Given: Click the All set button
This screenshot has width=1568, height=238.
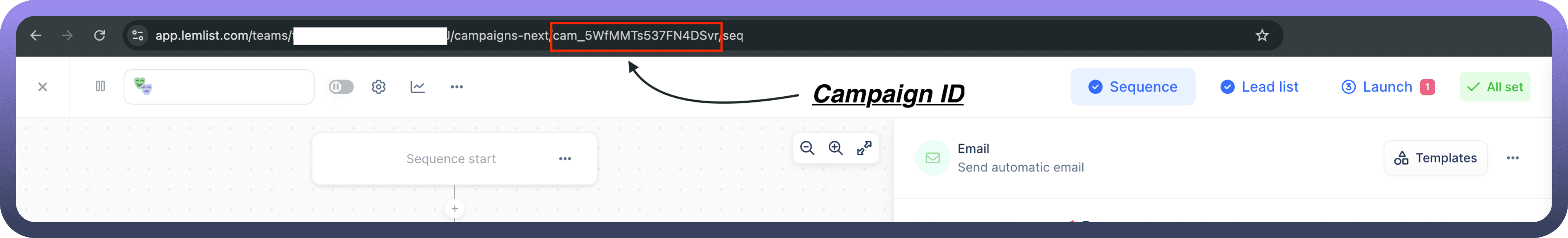Looking at the screenshot, I should [1496, 87].
